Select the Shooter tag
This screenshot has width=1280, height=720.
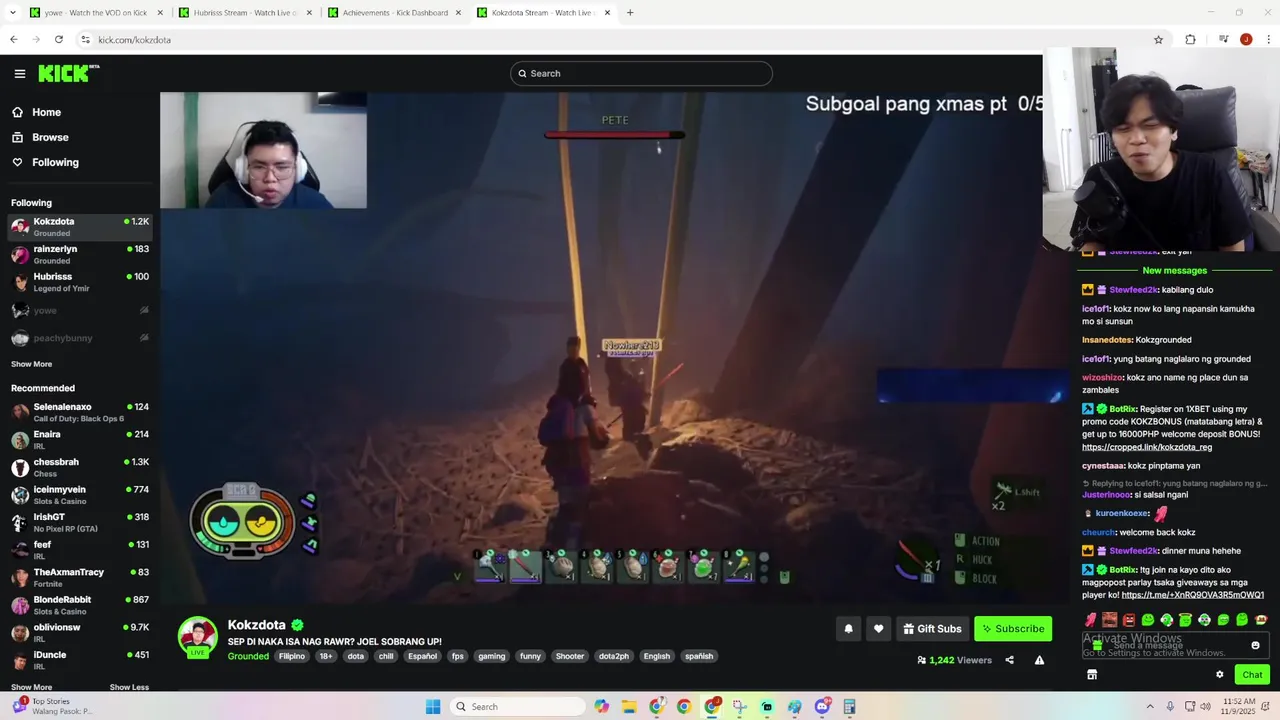pos(570,656)
